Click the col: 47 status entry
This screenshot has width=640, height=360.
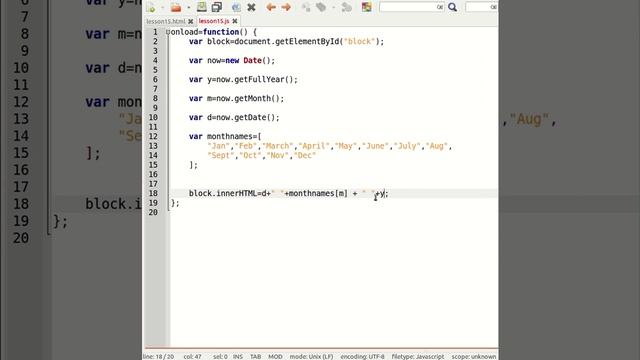pos(192,356)
